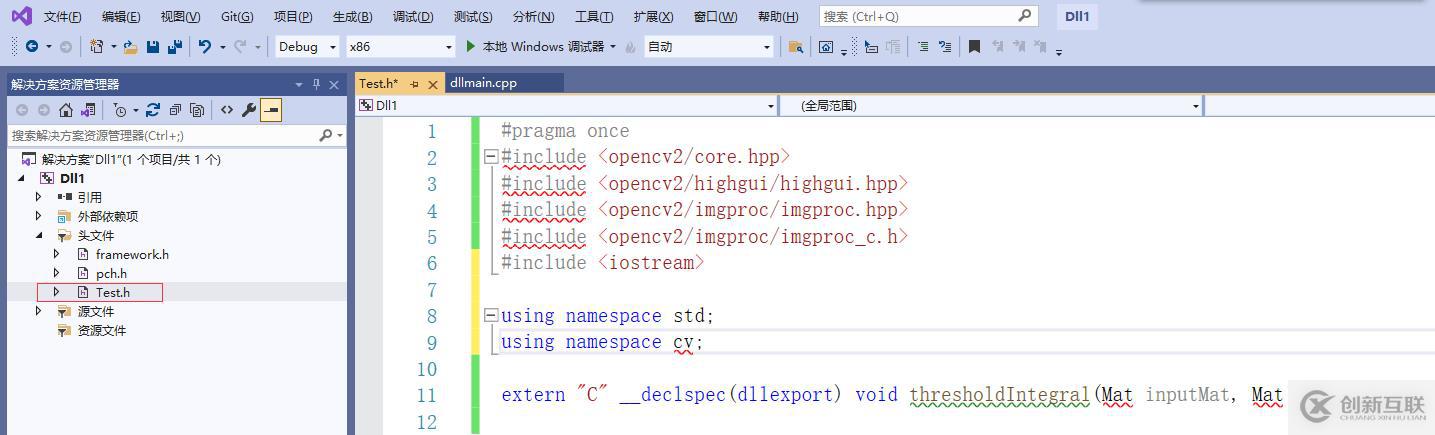The image size is (1435, 435).
Task: Navigate backward with the toolbar back arrow
Action: tap(32, 46)
